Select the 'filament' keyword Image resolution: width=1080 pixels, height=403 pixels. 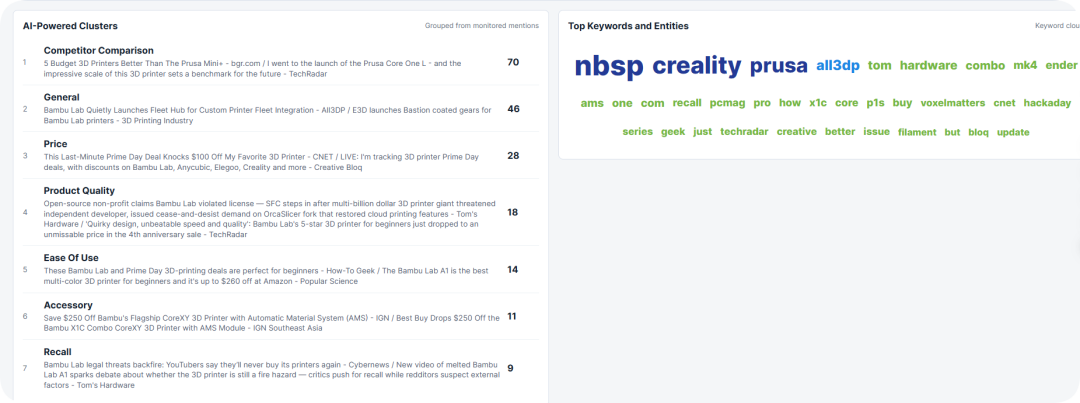(x=917, y=132)
